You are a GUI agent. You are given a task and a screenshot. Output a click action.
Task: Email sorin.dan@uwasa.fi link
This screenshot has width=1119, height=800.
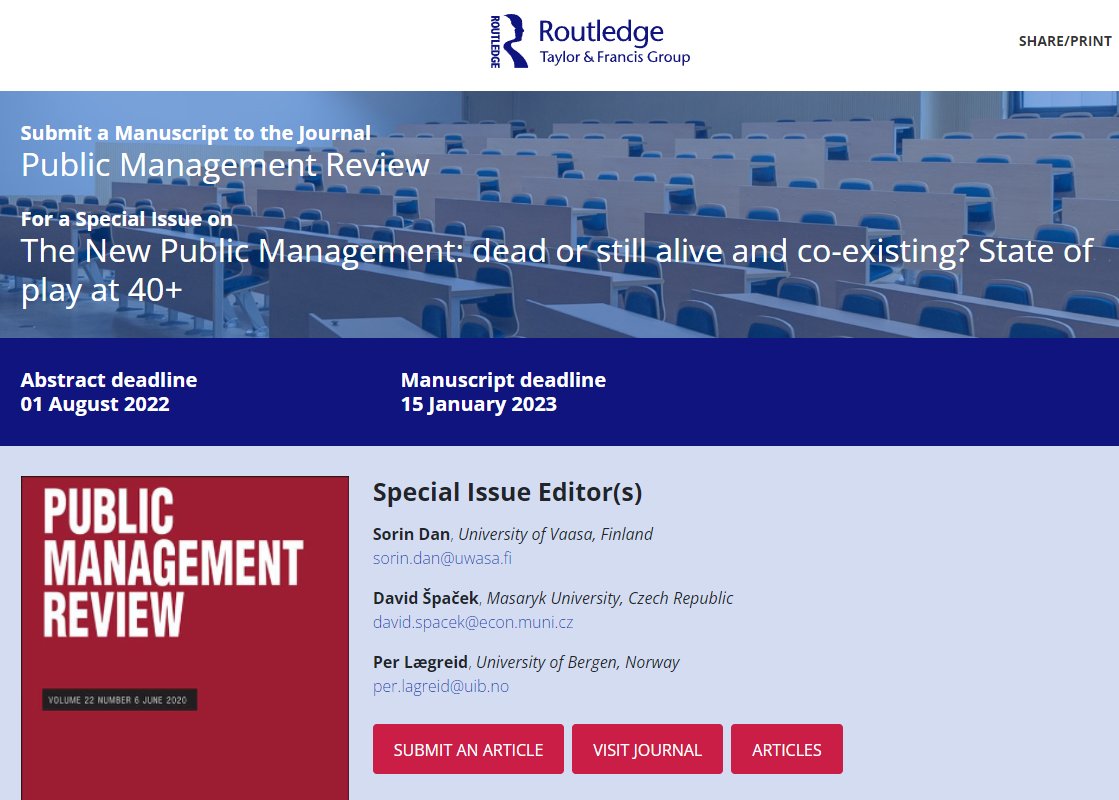(x=442, y=558)
